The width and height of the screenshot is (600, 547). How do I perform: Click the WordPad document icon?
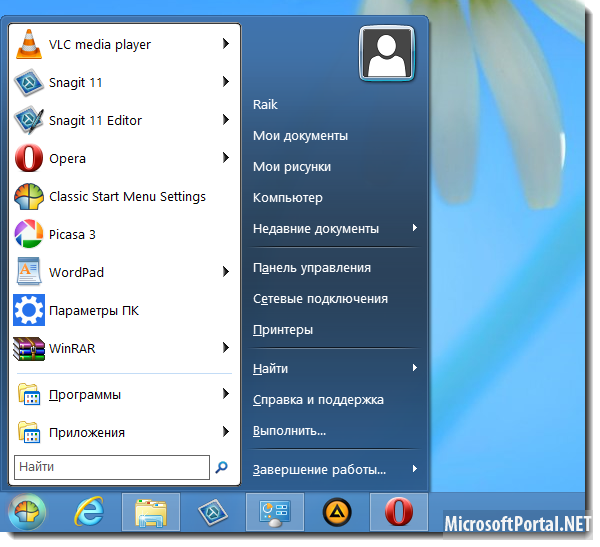click(x=29, y=272)
